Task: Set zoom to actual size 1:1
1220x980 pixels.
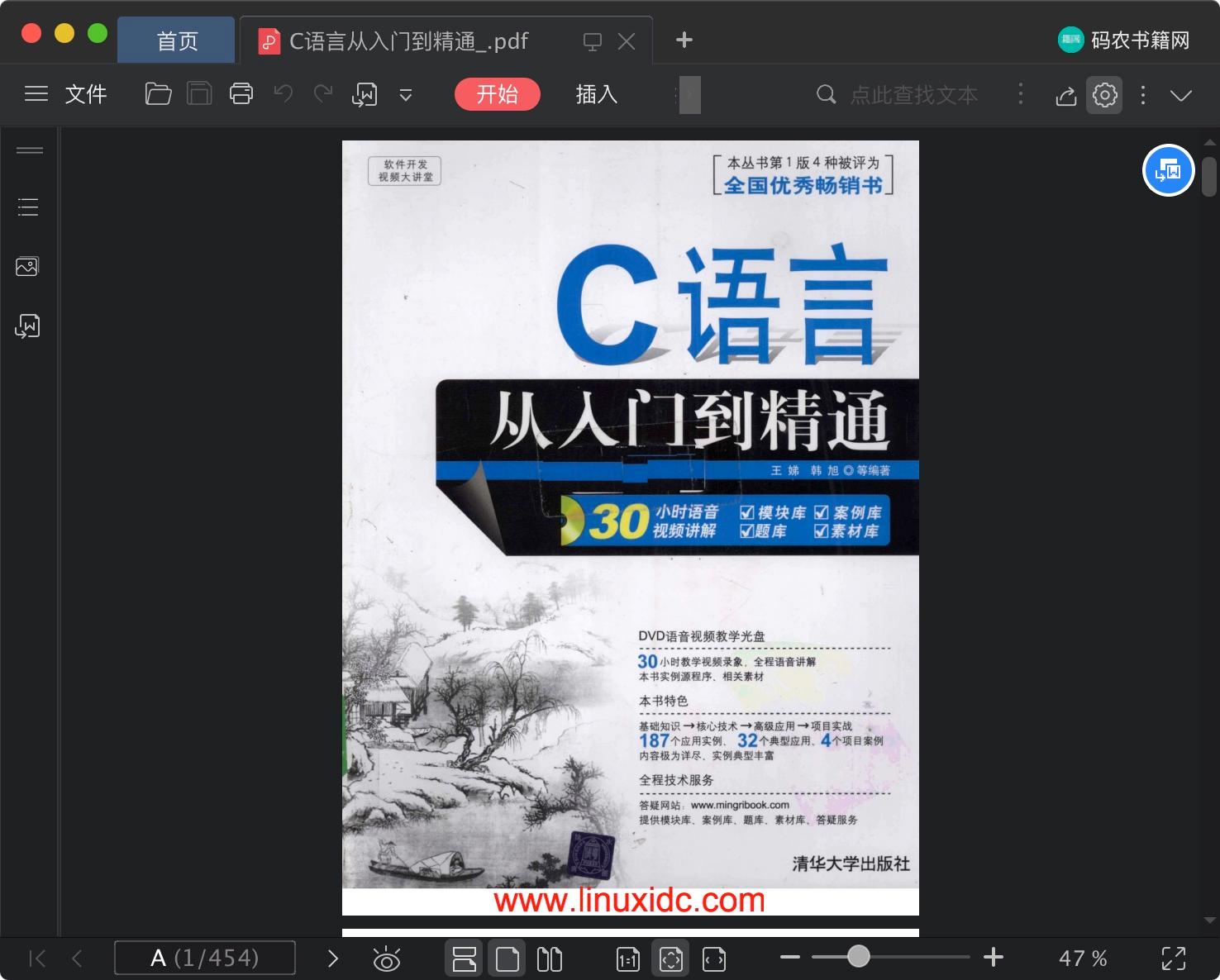Action: coord(628,959)
